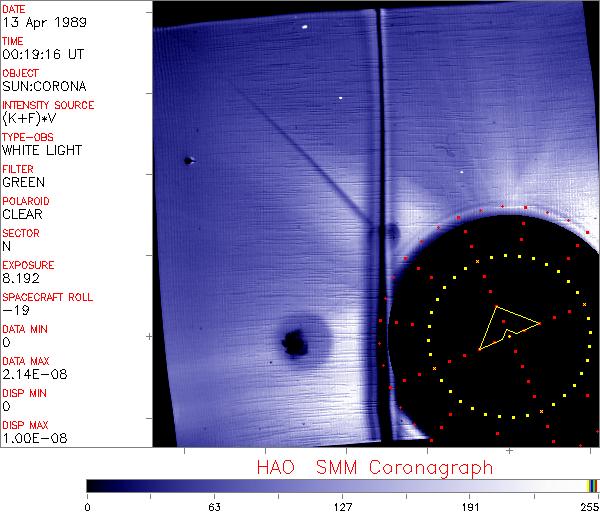Select the GREEN filter value
Image resolution: width=600 pixels, height=512 pixels.
click(23, 182)
